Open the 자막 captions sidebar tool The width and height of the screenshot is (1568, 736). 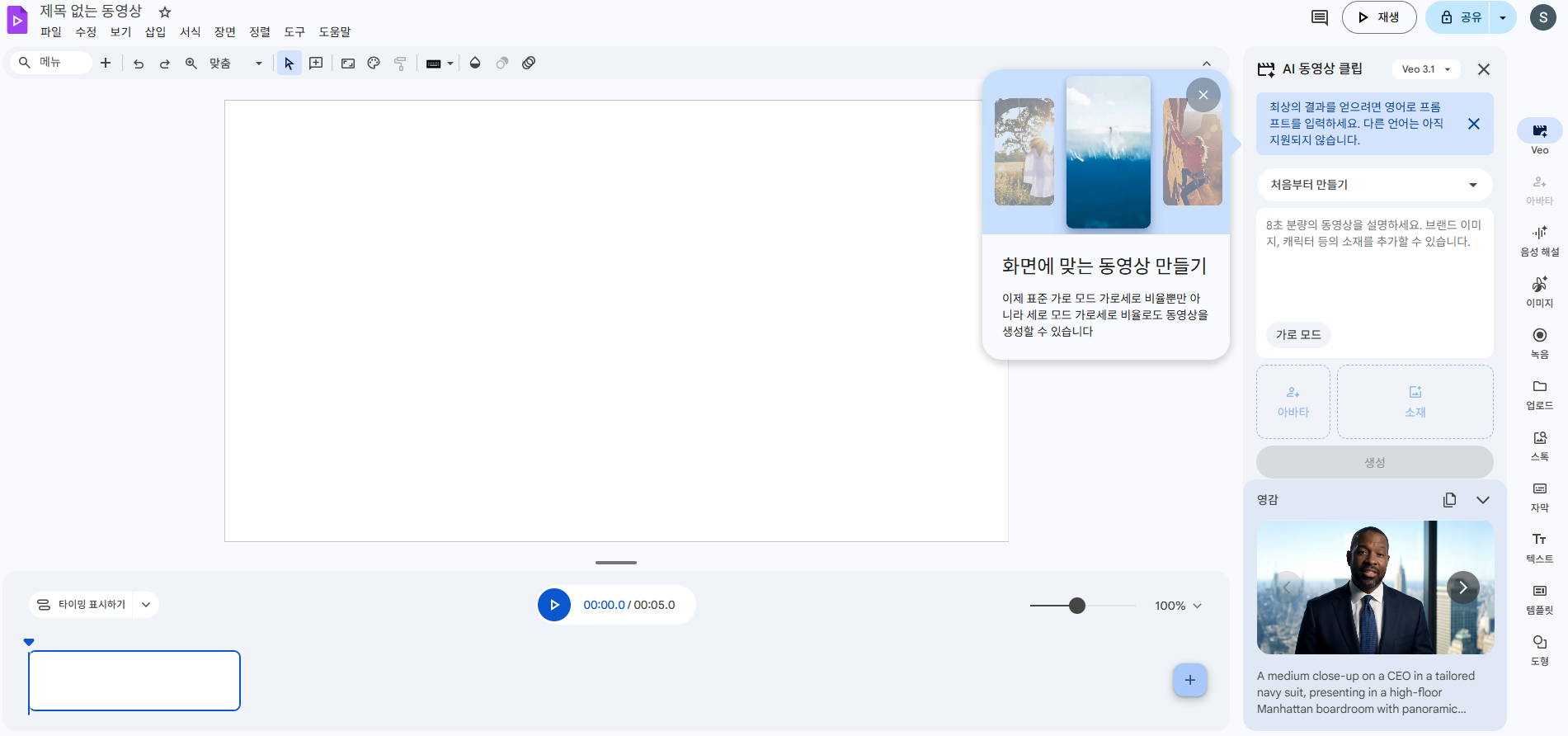tap(1539, 496)
